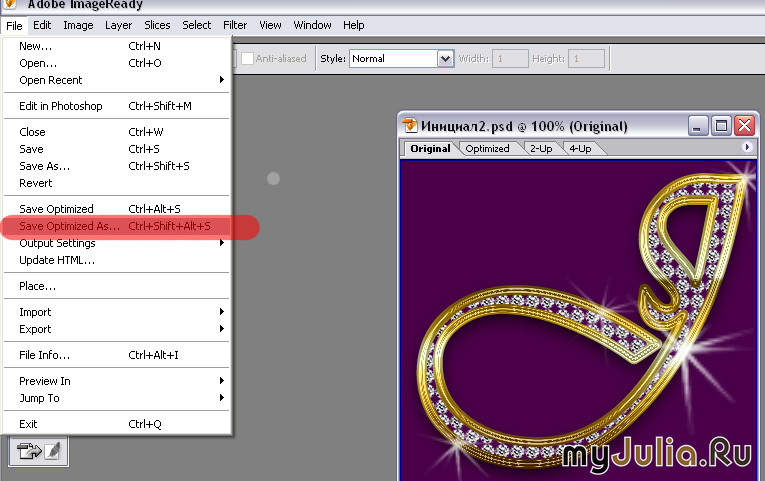Click the image canvas in Инициал2.psd
The image size is (765, 481).
point(578,320)
